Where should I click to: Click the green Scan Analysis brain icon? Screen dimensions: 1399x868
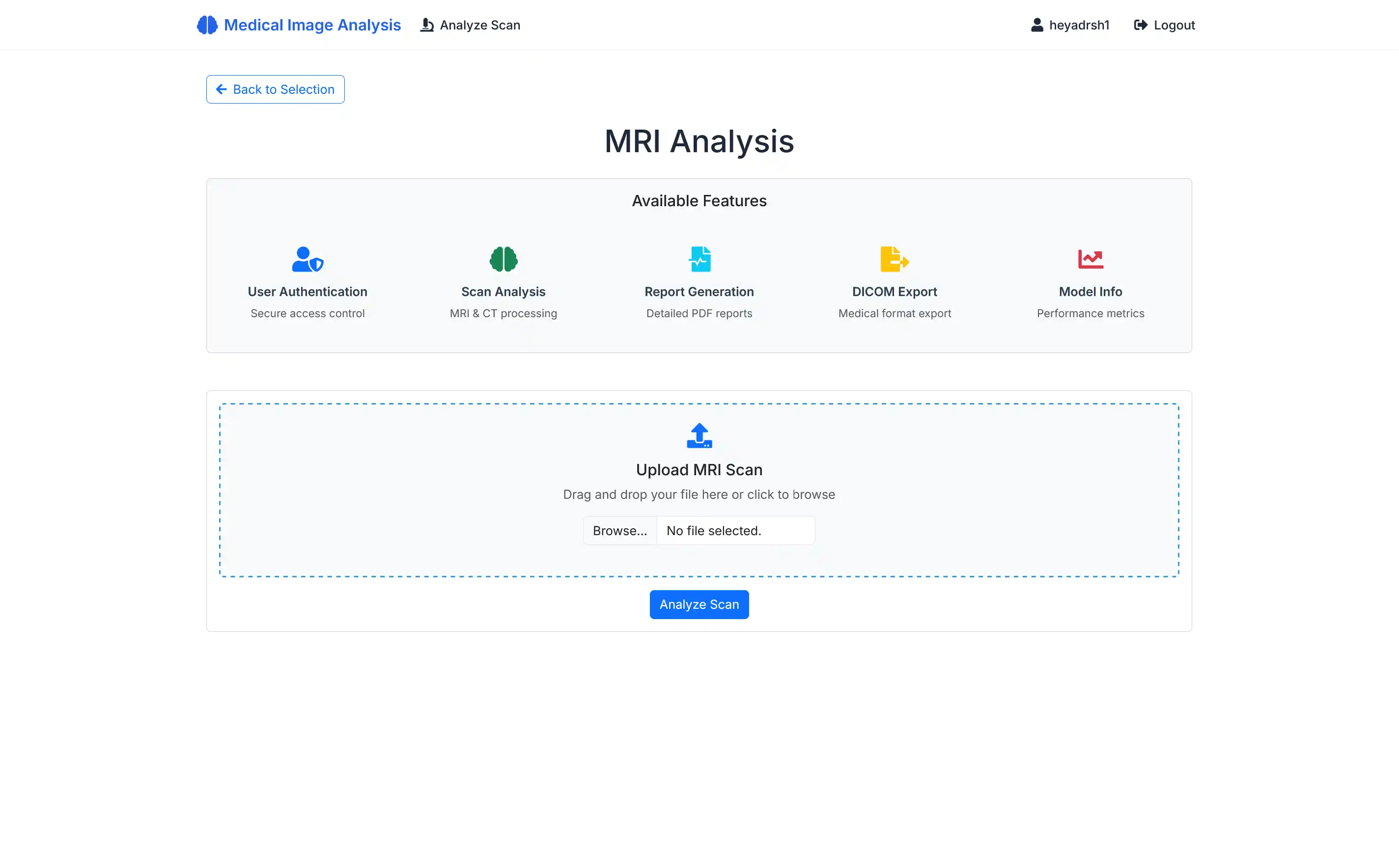pos(504,260)
